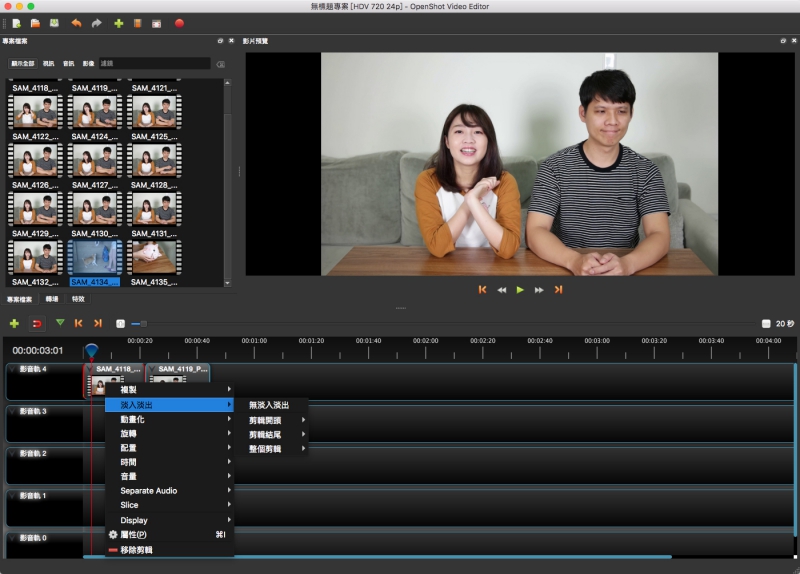The image size is (800, 574).
Task: Select the 顯示全部 filter button
Action: pos(22,63)
